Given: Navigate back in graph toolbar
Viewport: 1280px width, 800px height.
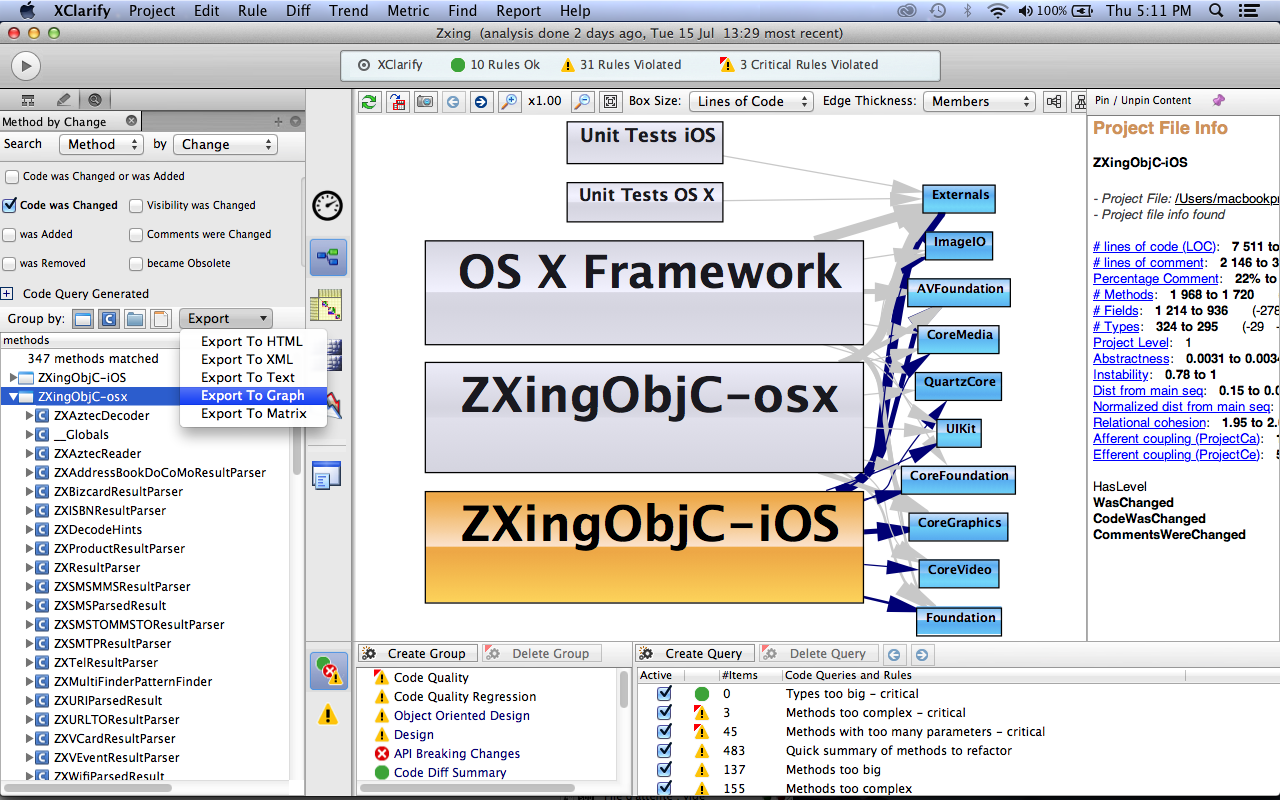Looking at the screenshot, I should (454, 101).
